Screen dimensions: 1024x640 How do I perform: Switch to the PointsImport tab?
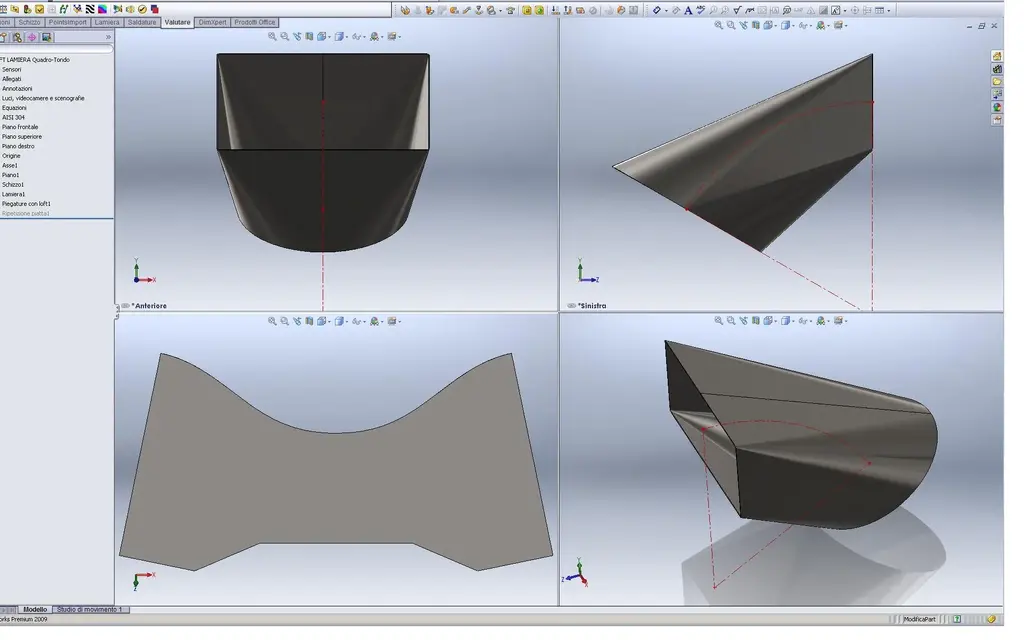[x=67, y=22]
